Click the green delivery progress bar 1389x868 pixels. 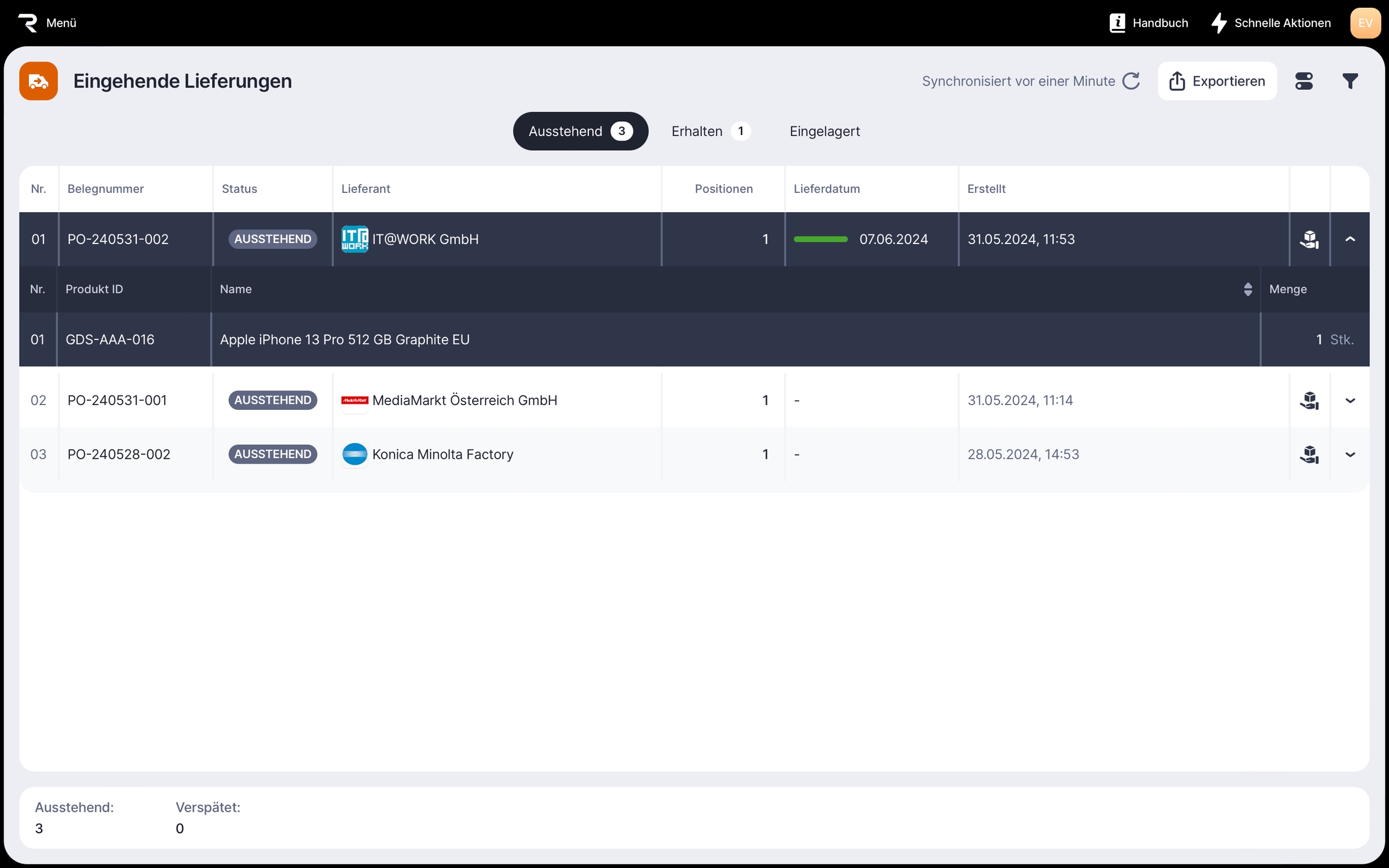pyautogui.click(x=820, y=239)
